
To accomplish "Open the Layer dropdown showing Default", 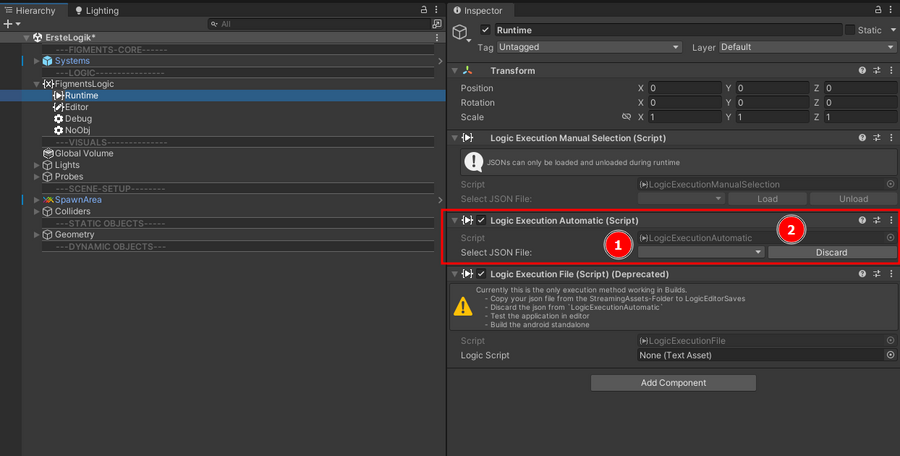I will (808, 47).
